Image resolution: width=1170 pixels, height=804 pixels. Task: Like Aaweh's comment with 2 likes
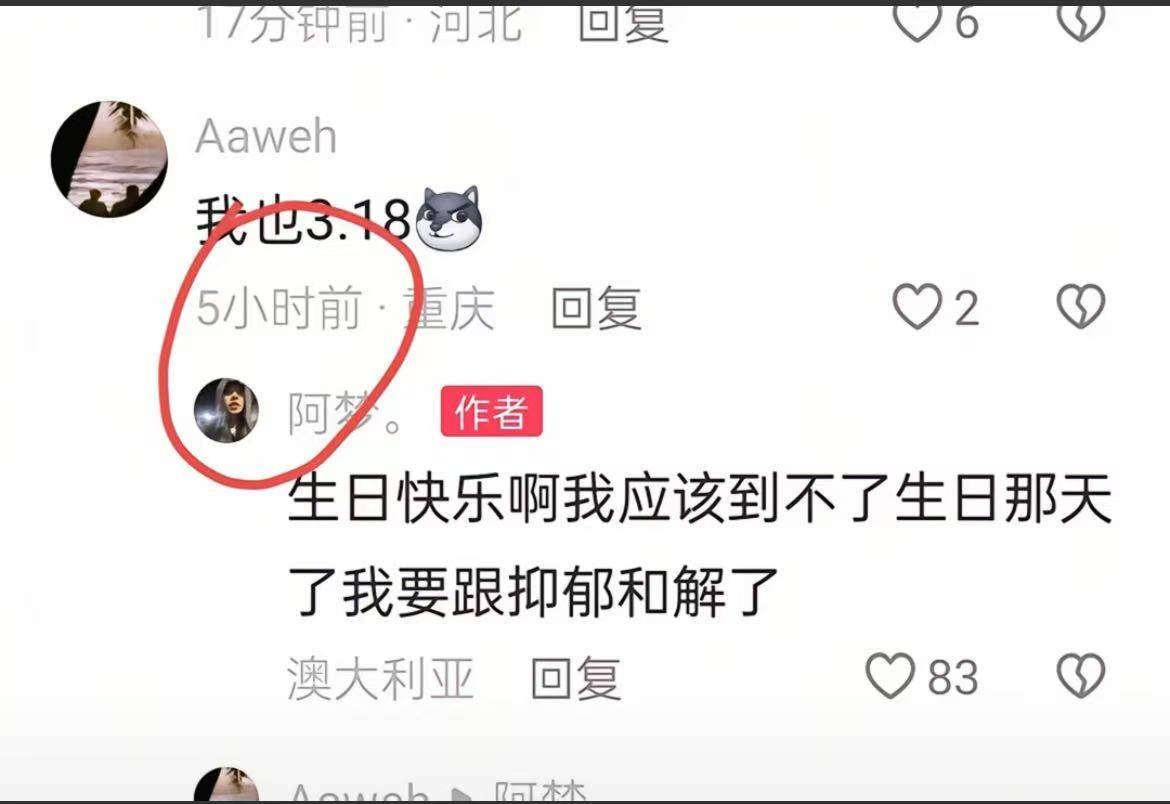coord(917,307)
